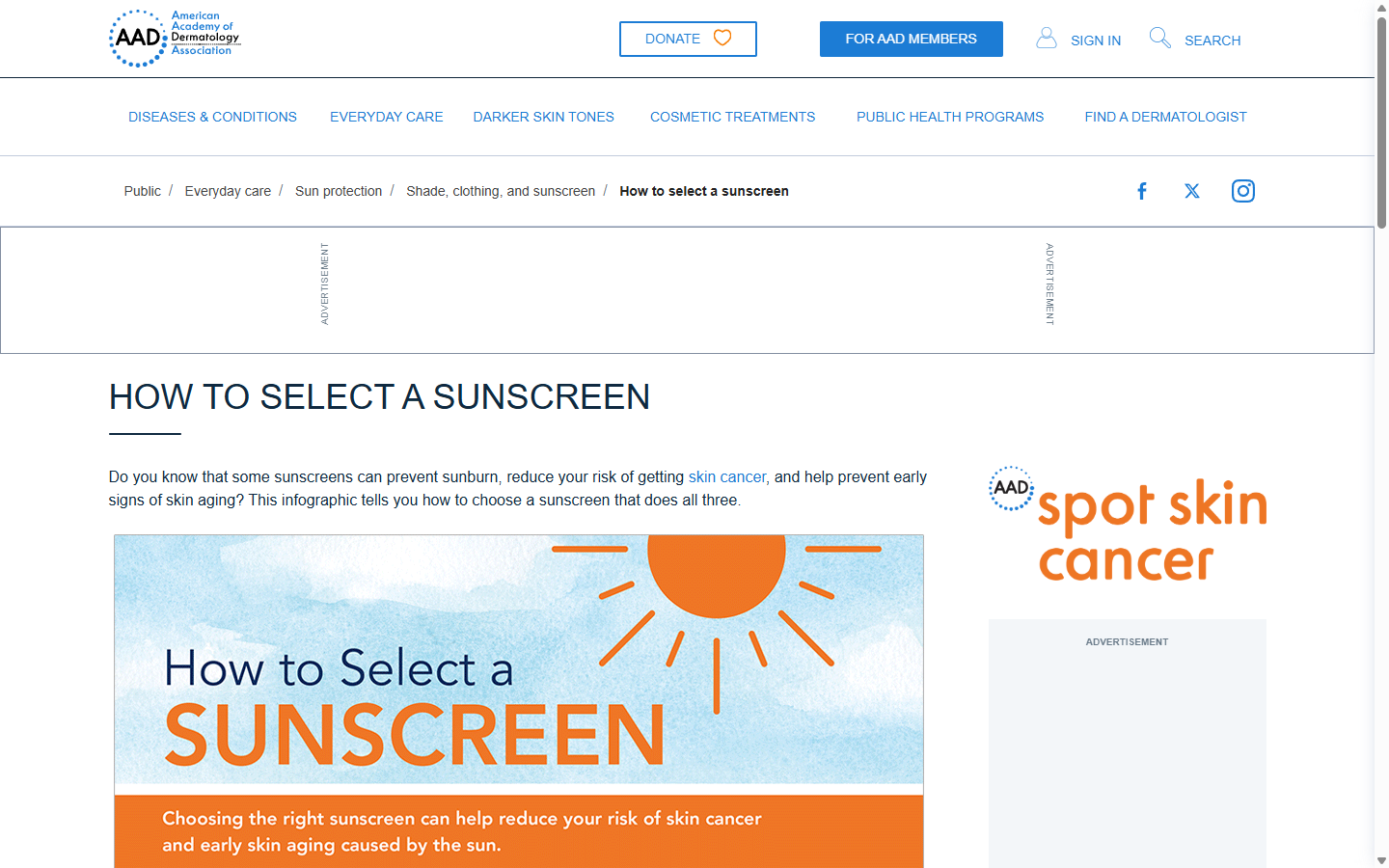Open Find a Dermatologist menu
The image size is (1389, 868).
pos(1166,117)
